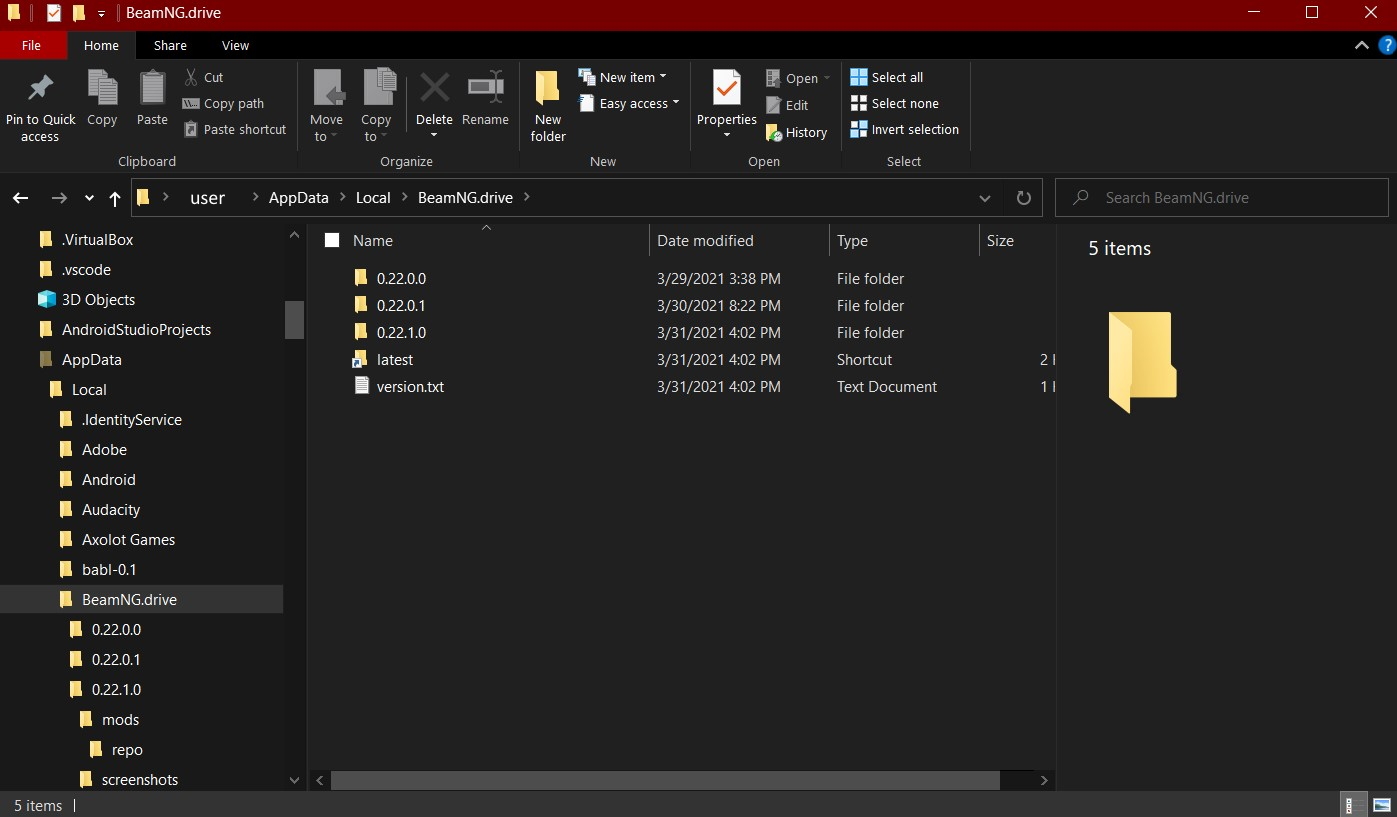Screen dimensions: 1397x817
Task: Click Paste shortcut in ribbon
Action: (235, 129)
